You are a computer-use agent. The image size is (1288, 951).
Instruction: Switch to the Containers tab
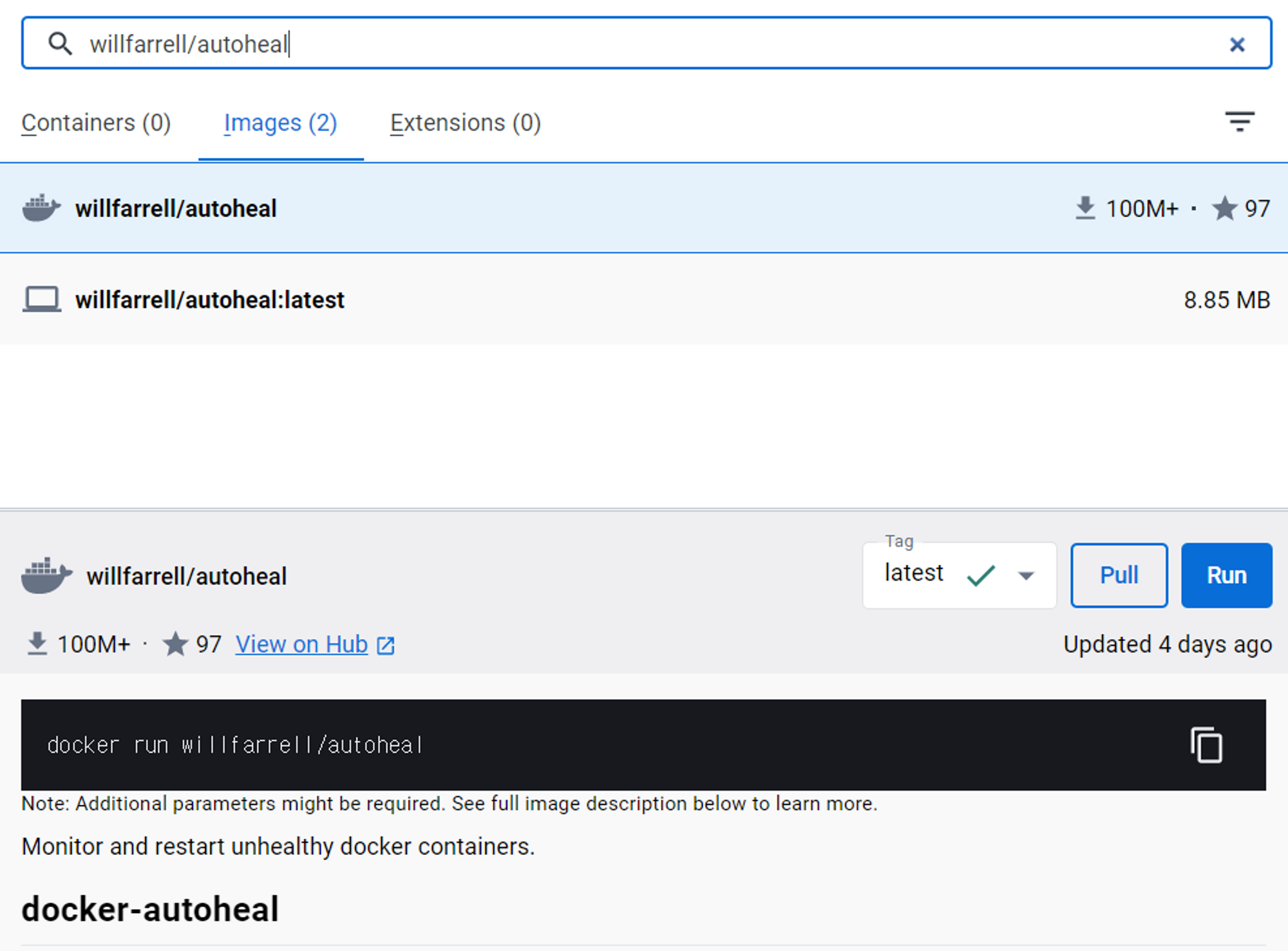96,122
